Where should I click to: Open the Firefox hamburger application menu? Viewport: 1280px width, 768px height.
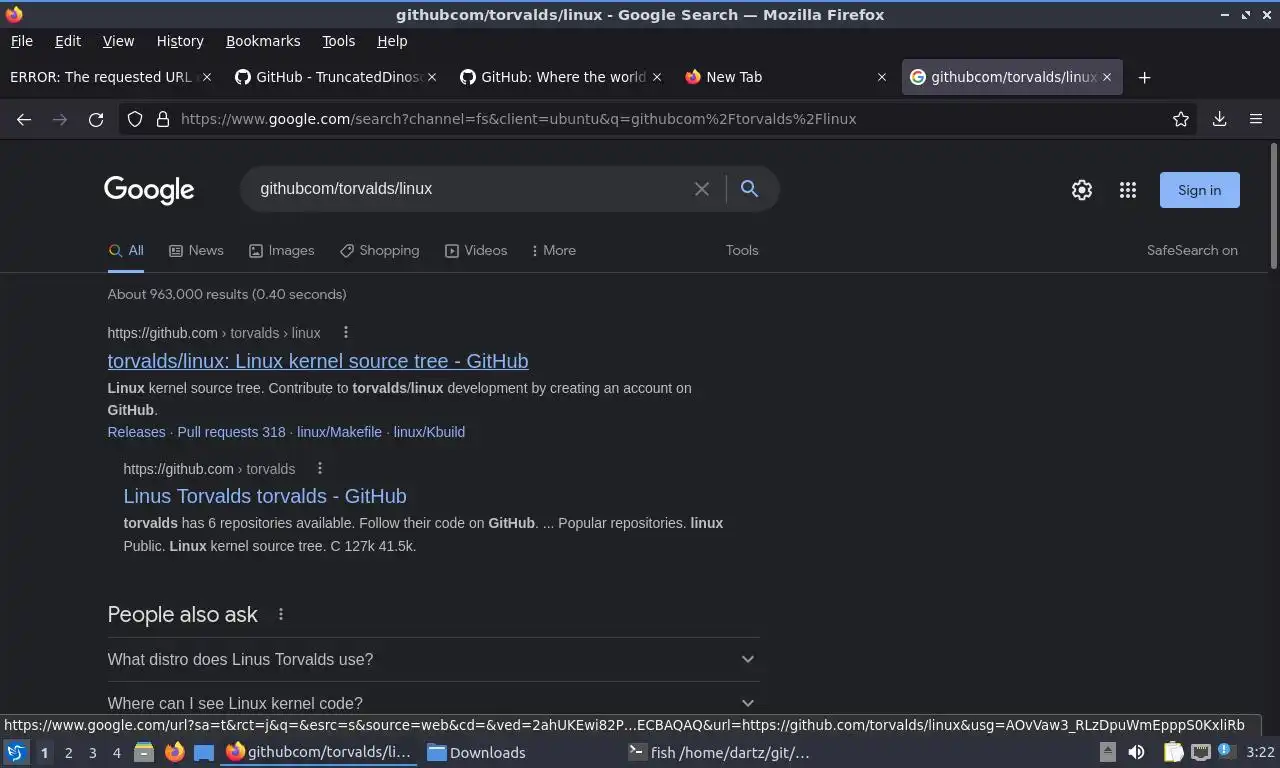[1256, 119]
